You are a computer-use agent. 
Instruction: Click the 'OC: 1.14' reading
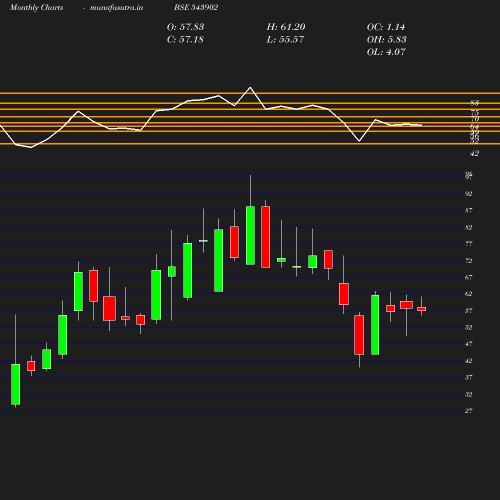pyautogui.click(x=386, y=27)
